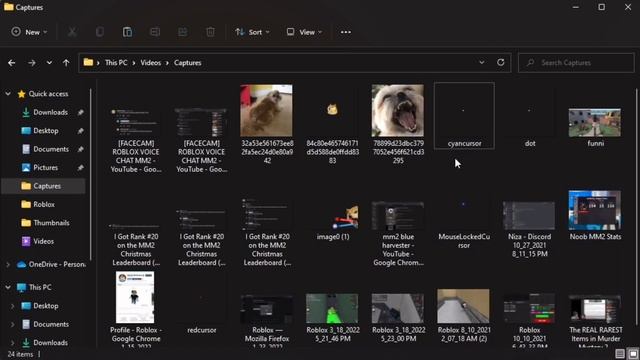Open the New item menu
This screenshot has height=360, width=640.
[x=29, y=32]
